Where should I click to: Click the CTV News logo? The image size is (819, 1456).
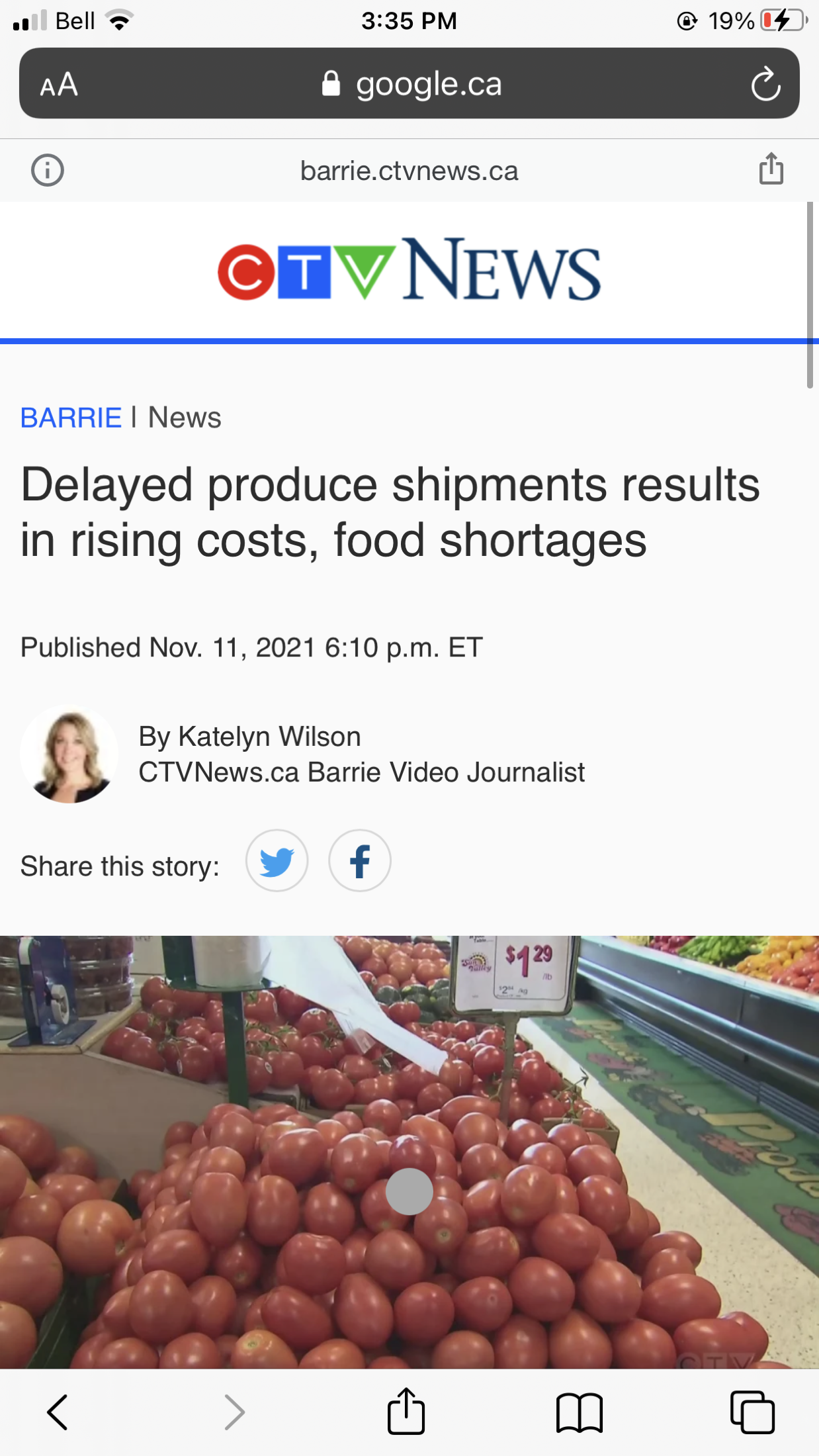(x=409, y=269)
